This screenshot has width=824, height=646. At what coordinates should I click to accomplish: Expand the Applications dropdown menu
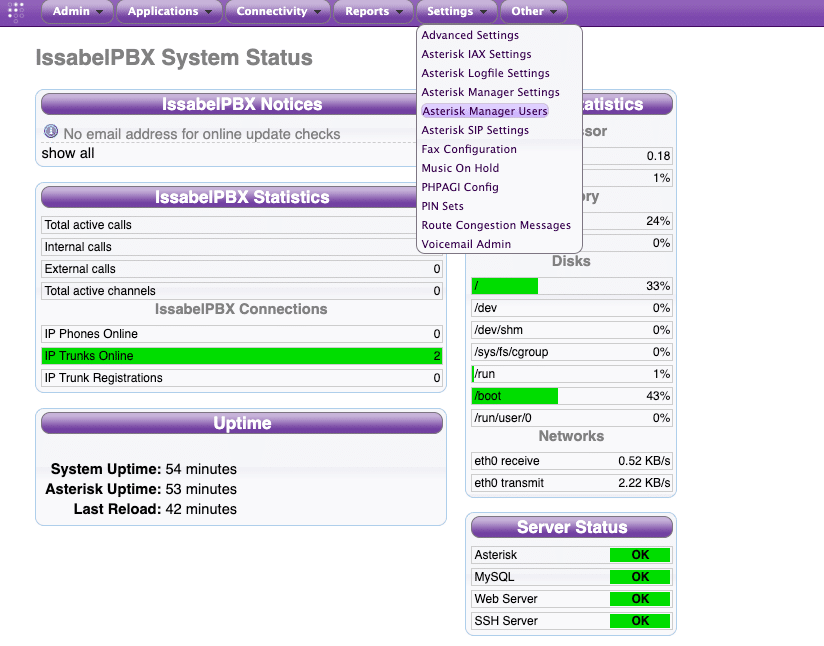[169, 12]
